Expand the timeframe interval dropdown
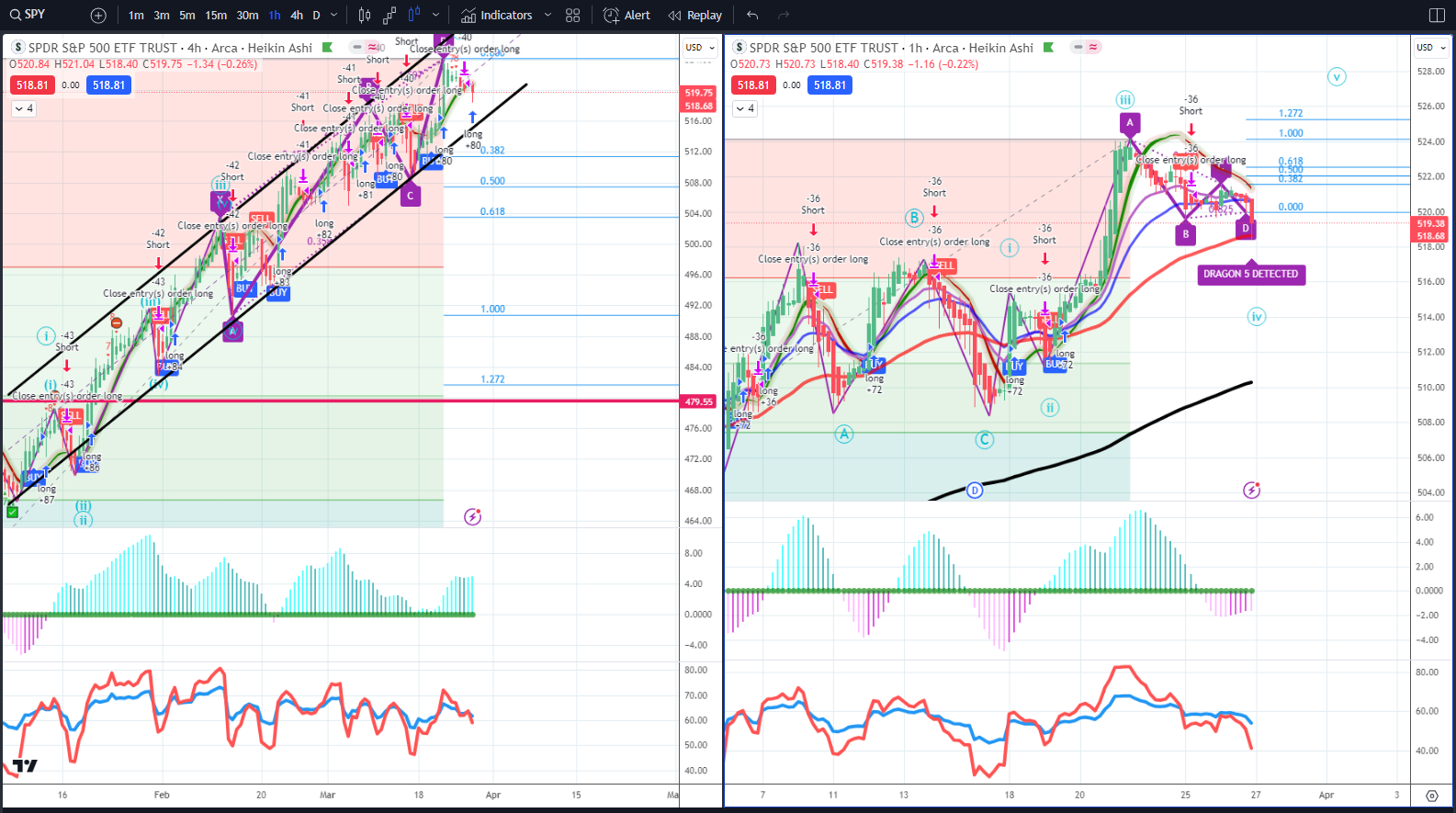This screenshot has height=813, width=1456. (x=333, y=16)
